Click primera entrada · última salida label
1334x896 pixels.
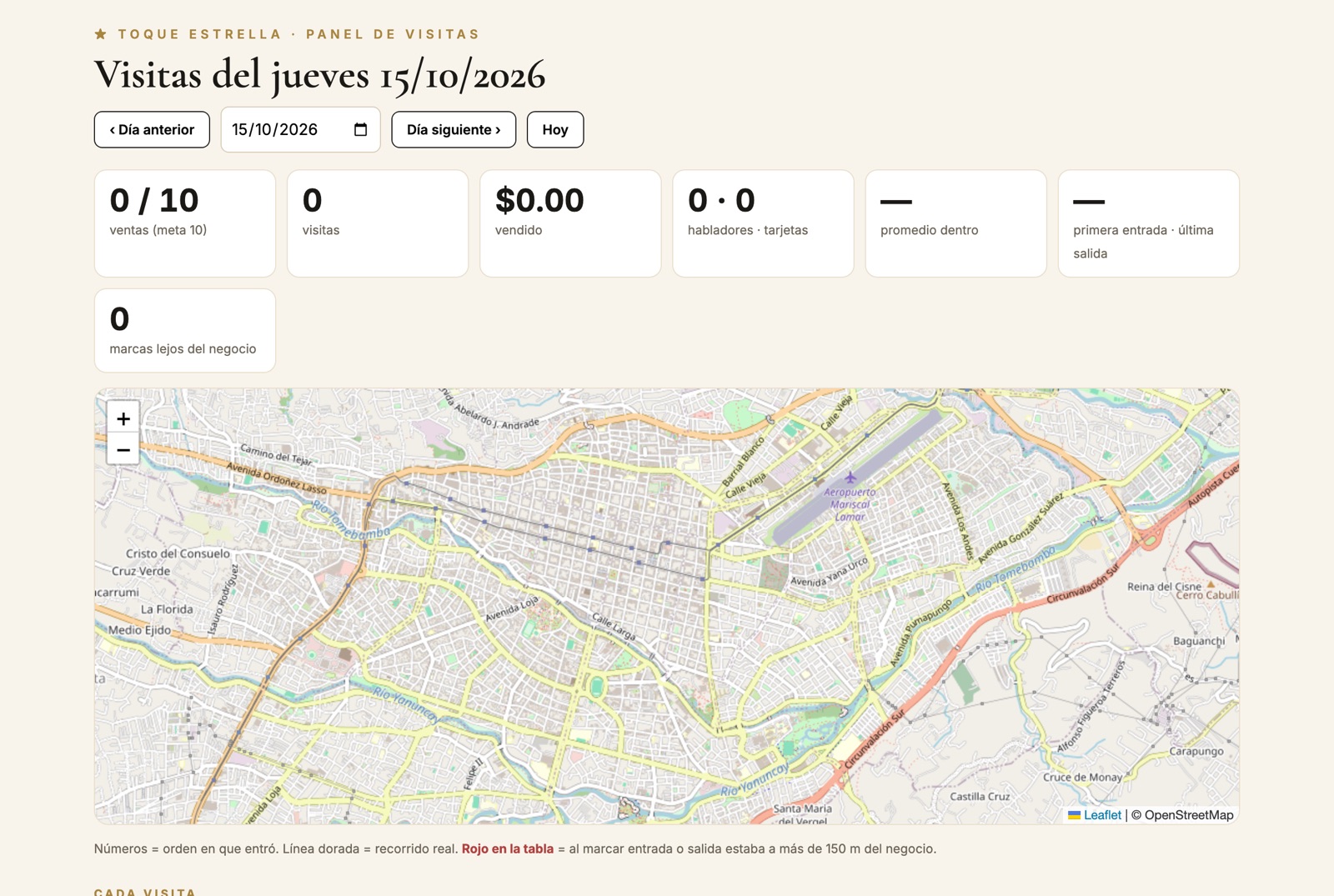point(1143,242)
